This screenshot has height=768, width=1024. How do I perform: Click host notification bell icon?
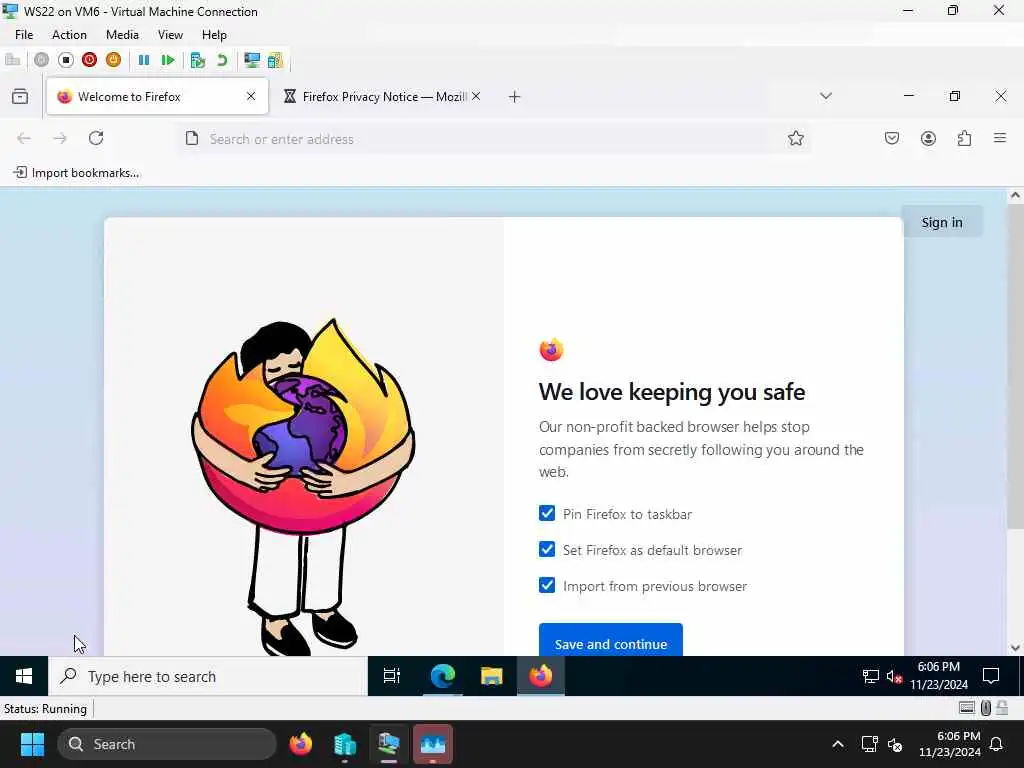[x=997, y=744]
